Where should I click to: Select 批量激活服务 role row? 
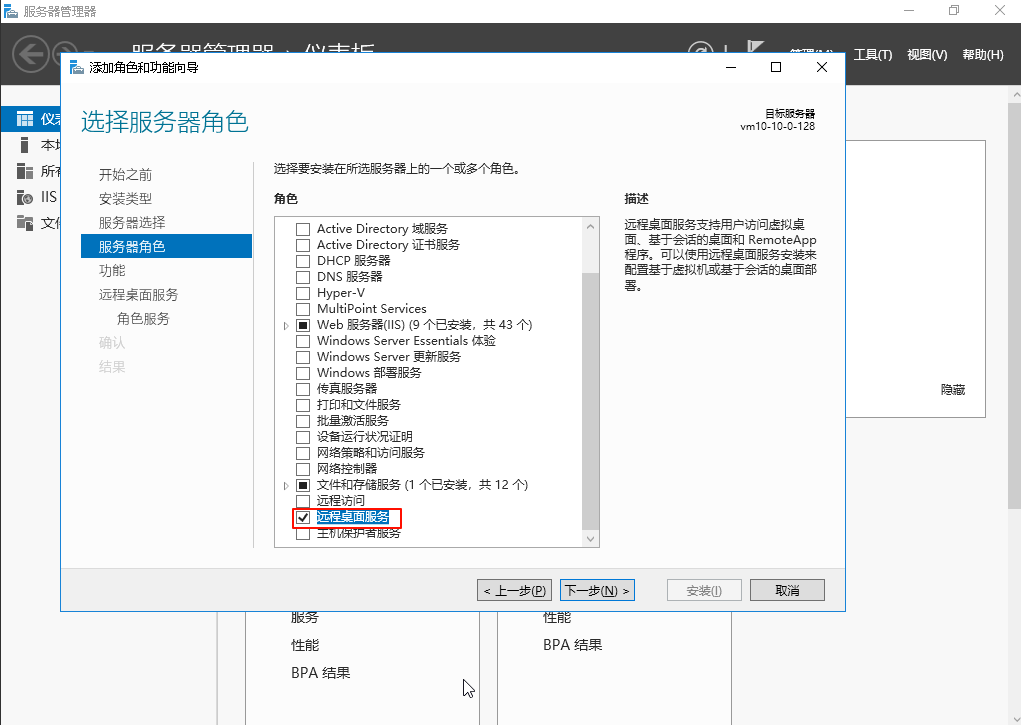352,421
